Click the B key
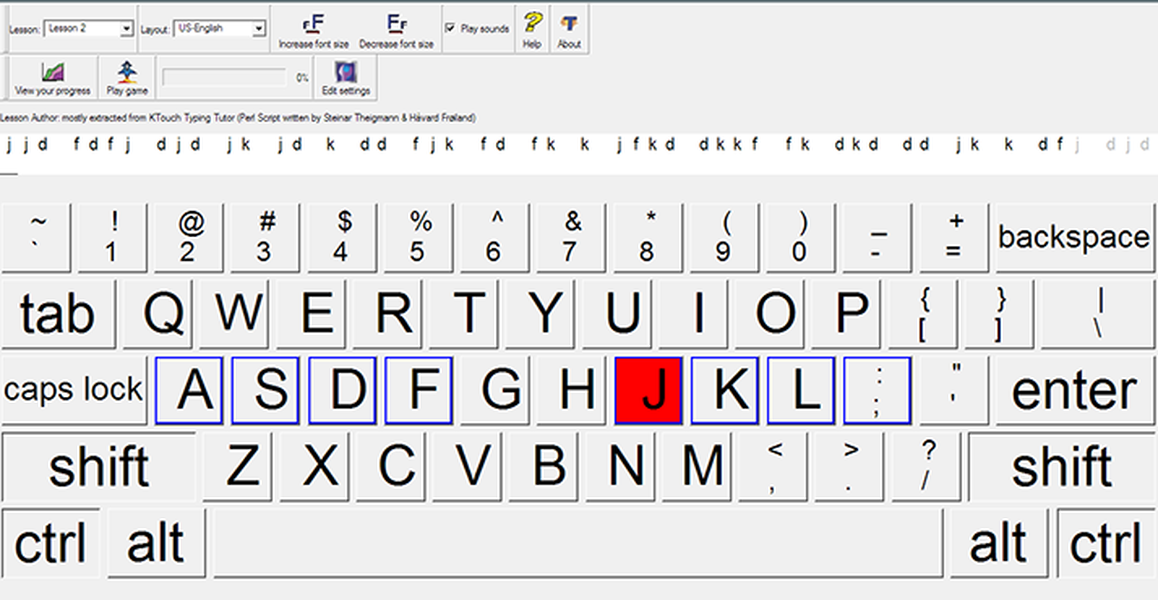Image resolution: width=1158 pixels, height=600 pixels. click(544, 467)
